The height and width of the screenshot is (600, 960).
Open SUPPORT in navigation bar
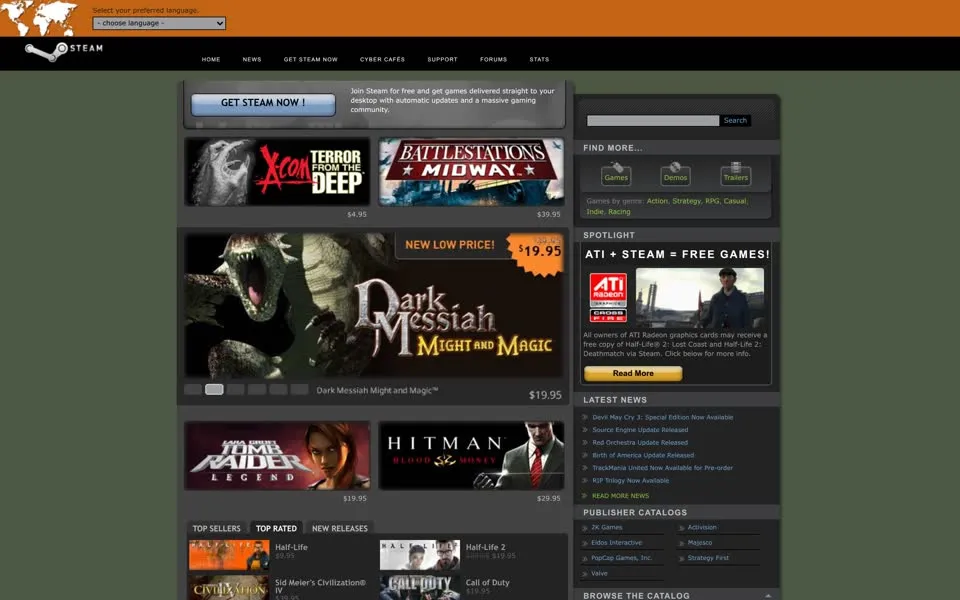click(442, 59)
